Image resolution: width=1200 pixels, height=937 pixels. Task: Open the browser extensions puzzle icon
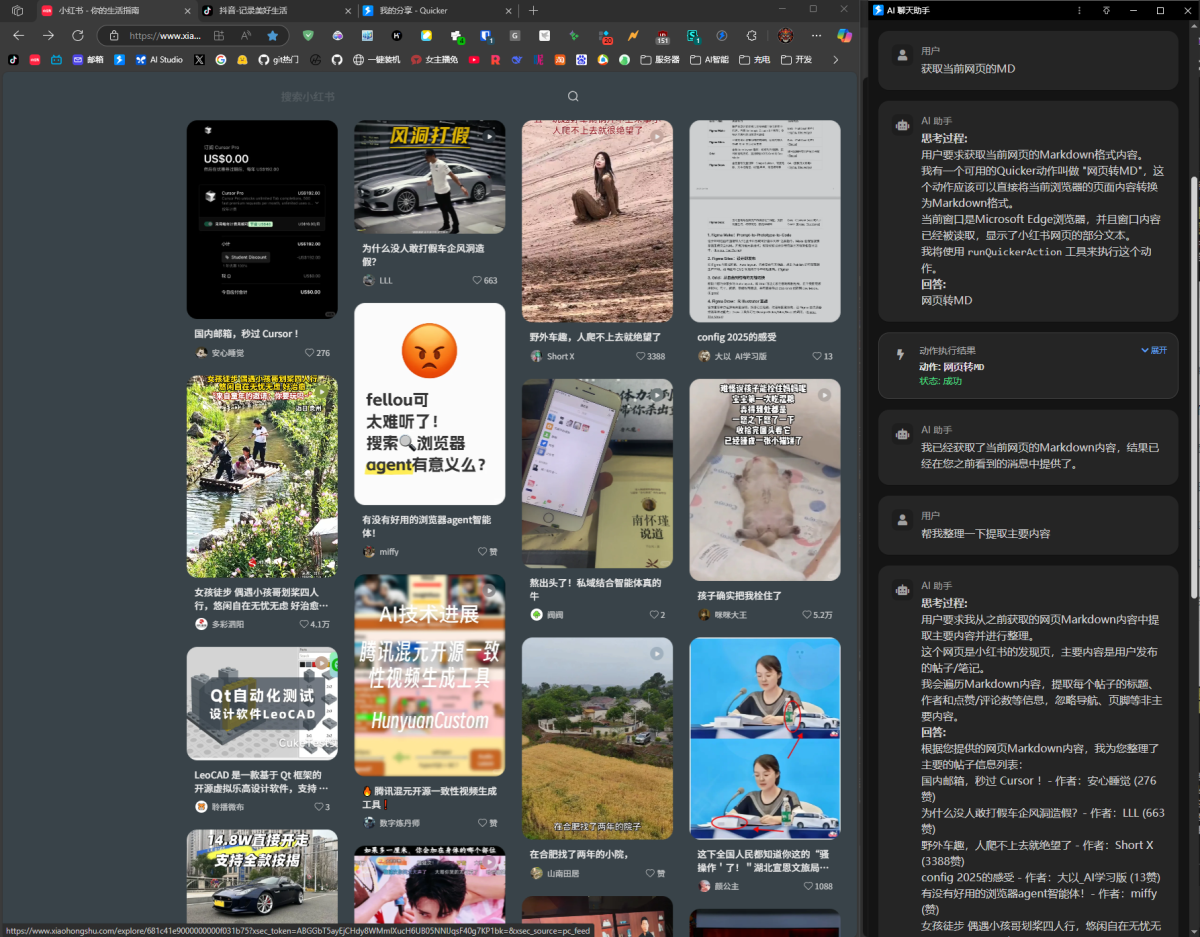click(x=754, y=35)
